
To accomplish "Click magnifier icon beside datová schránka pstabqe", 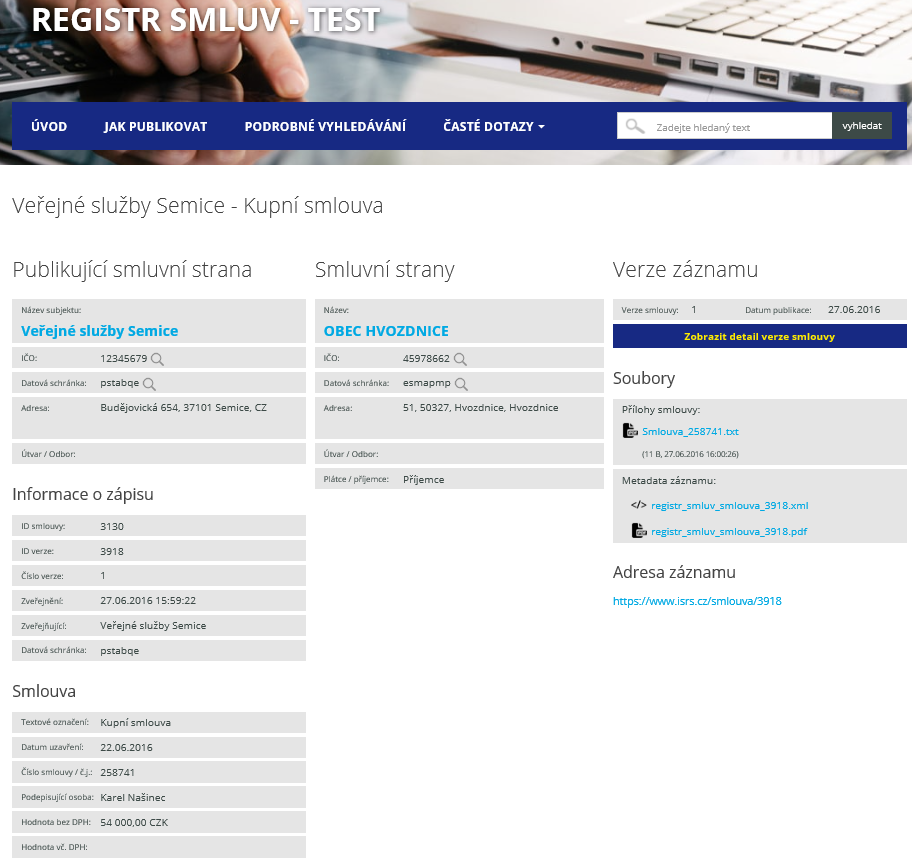I will [x=149, y=384].
